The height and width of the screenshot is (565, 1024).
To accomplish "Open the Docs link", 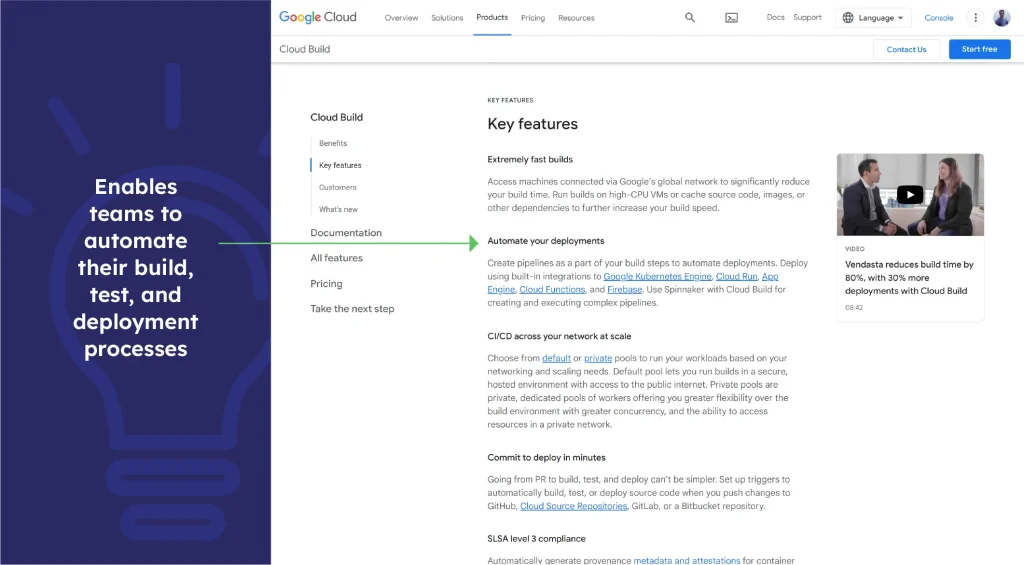I will pos(775,17).
